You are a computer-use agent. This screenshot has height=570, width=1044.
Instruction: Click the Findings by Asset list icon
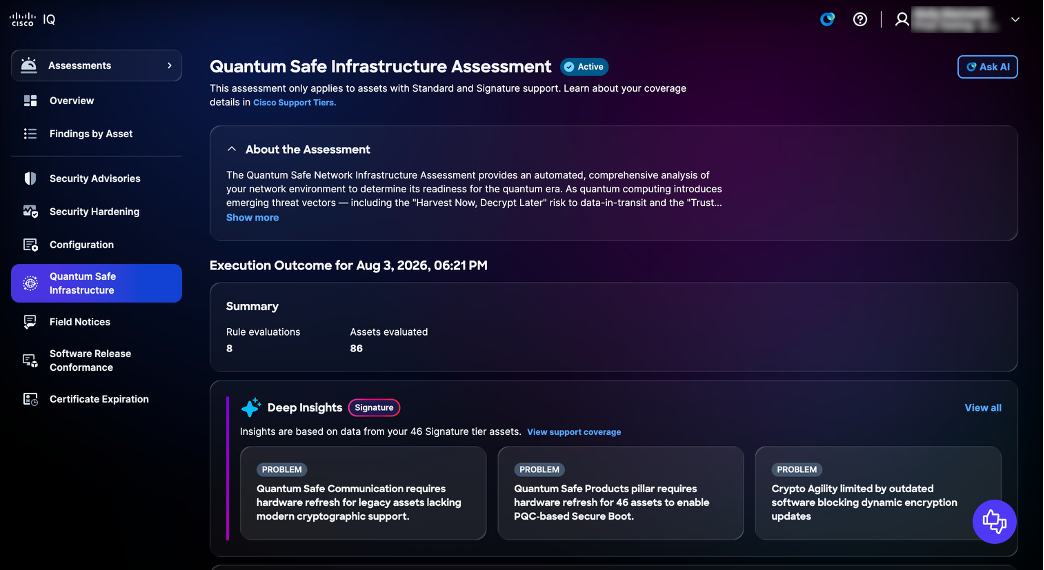click(x=30, y=134)
